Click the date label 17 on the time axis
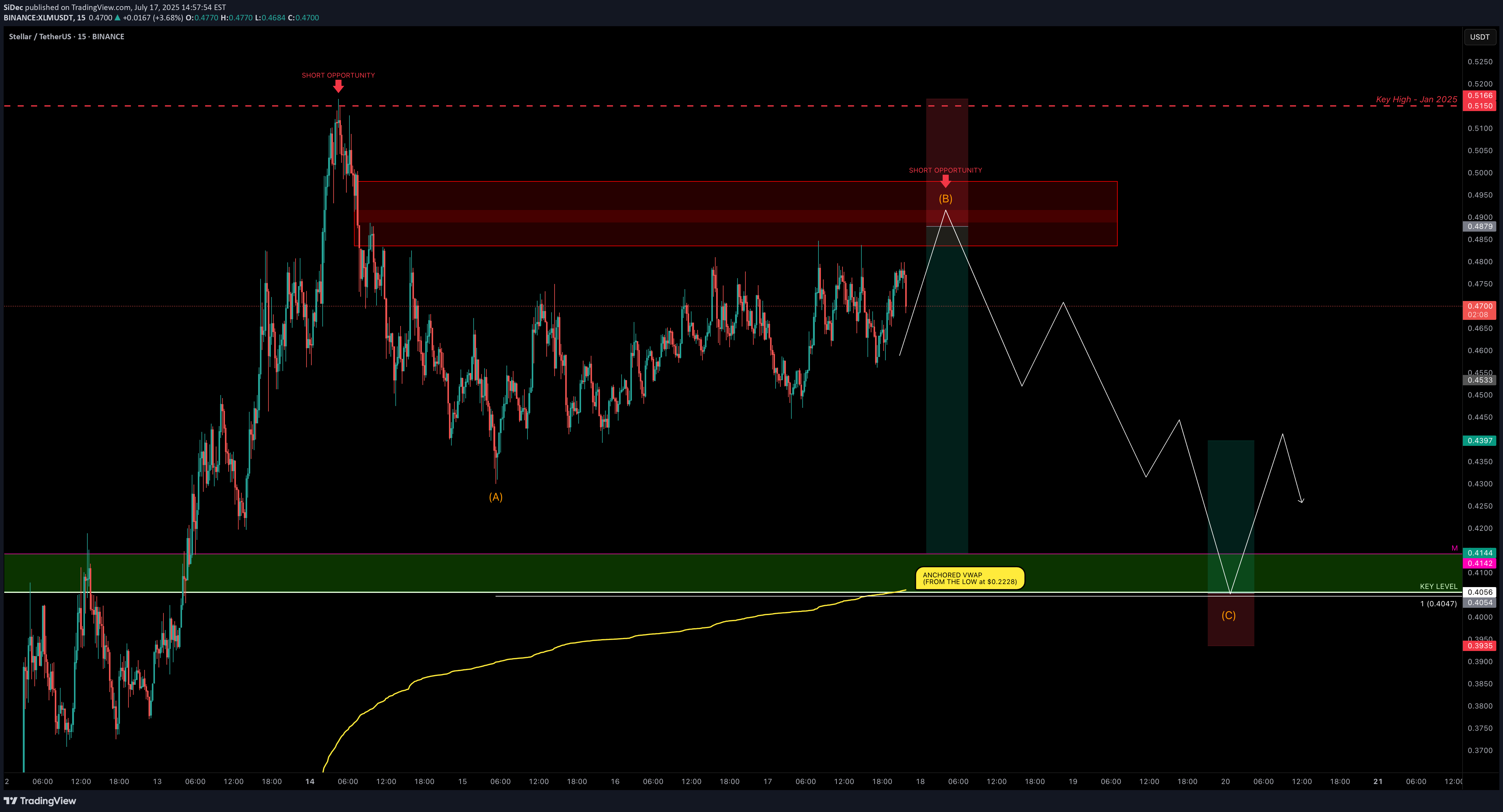This screenshot has height=812, width=1503. click(x=768, y=782)
